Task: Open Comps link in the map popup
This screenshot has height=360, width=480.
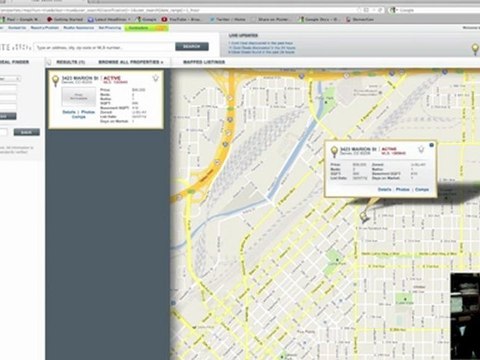Action: (422, 189)
